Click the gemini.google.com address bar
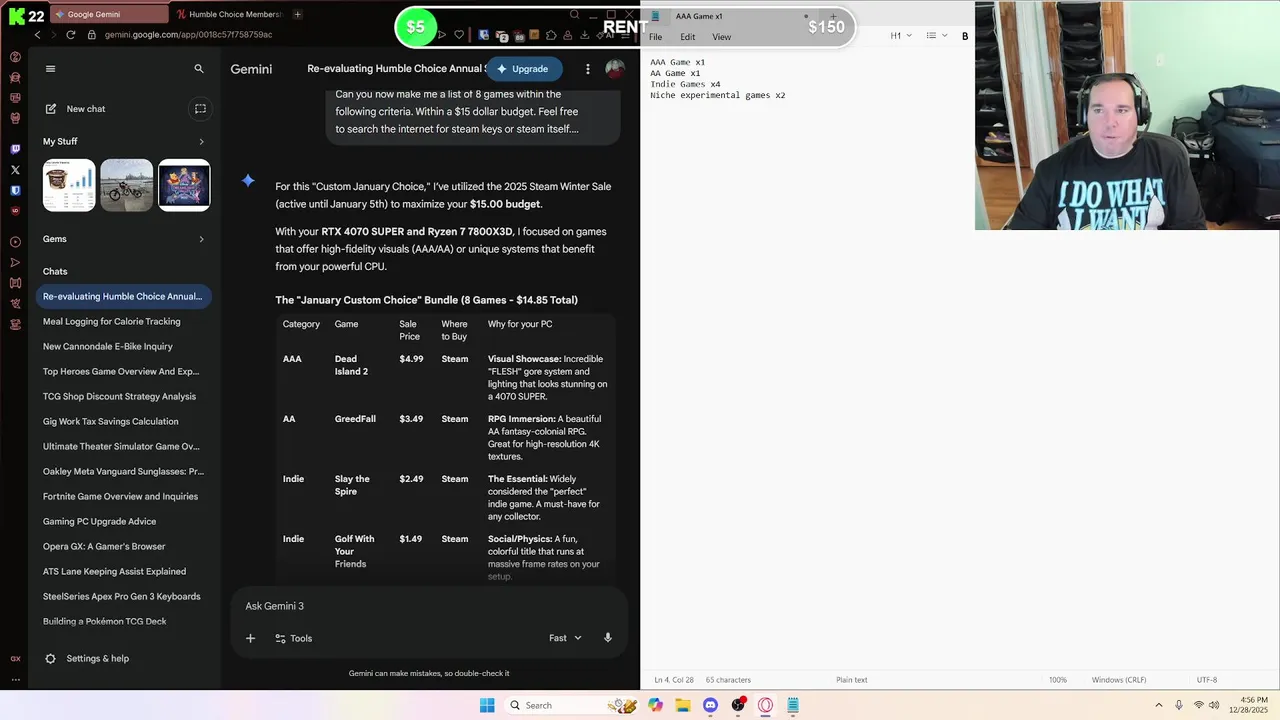The image size is (1280, 720). [188, 34]
